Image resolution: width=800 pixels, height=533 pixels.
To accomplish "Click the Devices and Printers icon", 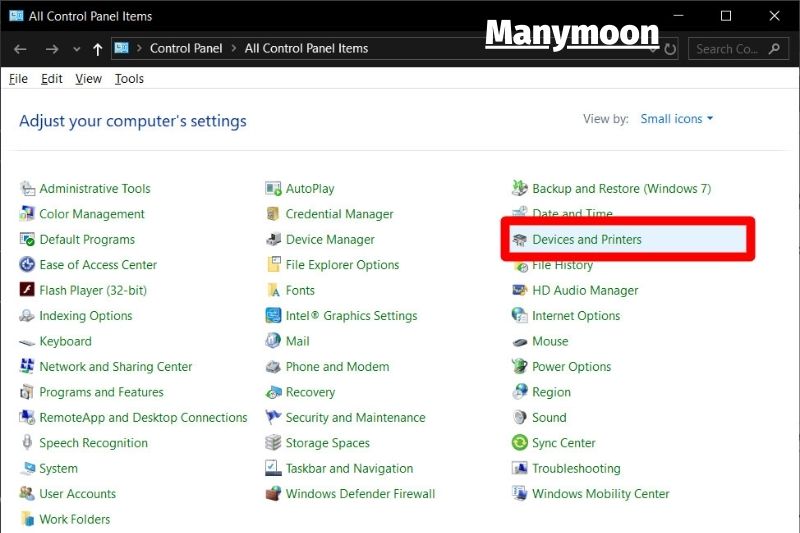I will click(x=520, y=240).
